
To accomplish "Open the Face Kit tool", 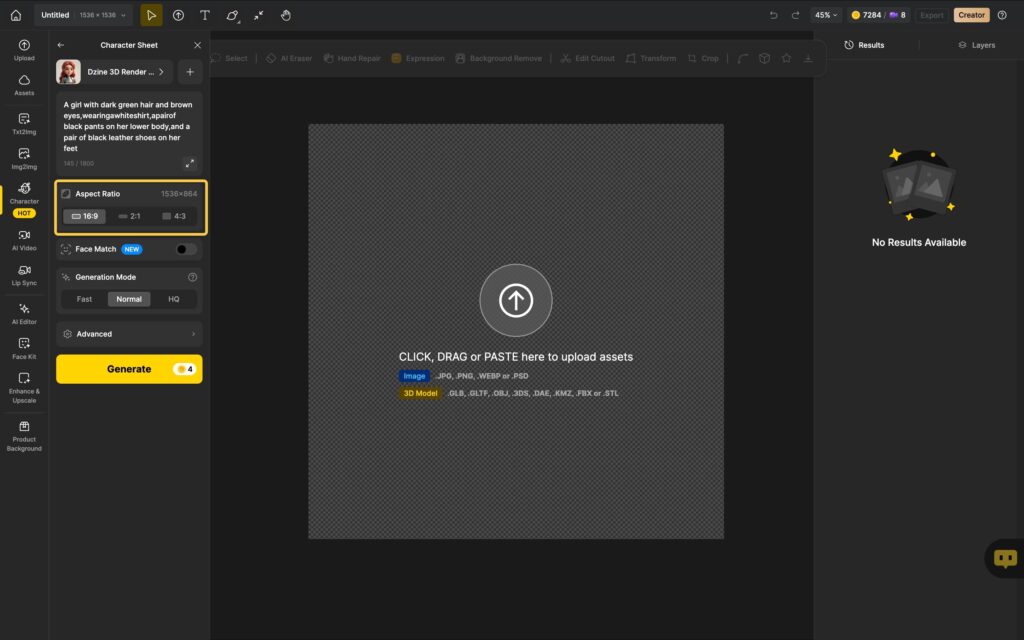I will click(x=24, y=348).
